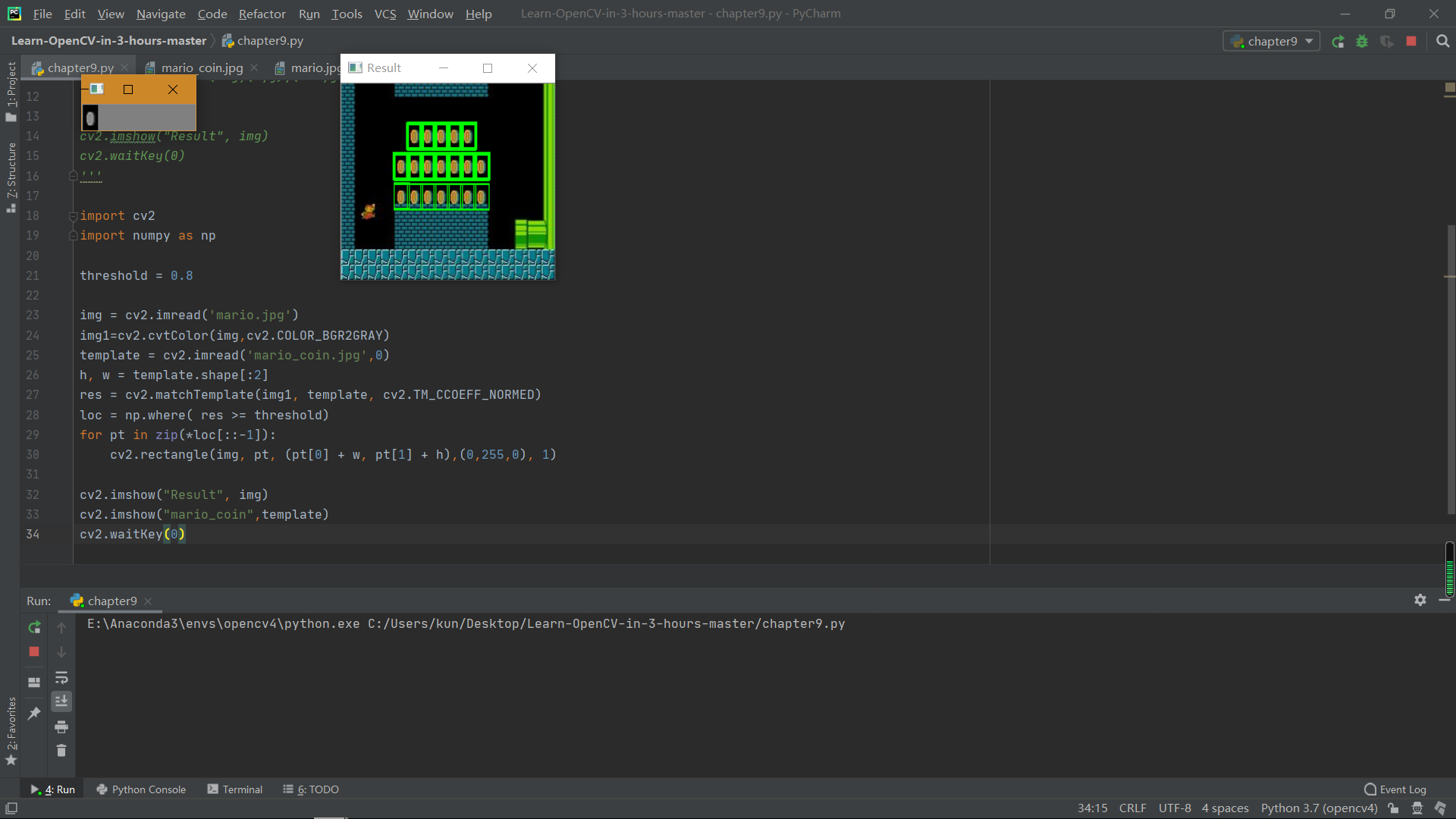The width and height of the screenshot is (1456, 819).
Task: Stop the running process in the Run panel
Action: pos(34,651)
